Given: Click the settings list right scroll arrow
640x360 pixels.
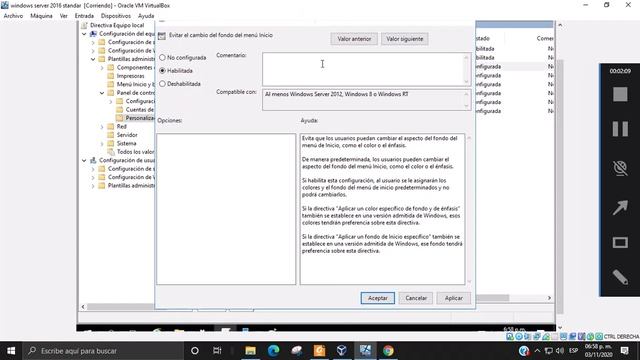Looking at the screenshot, I should 549,298.
